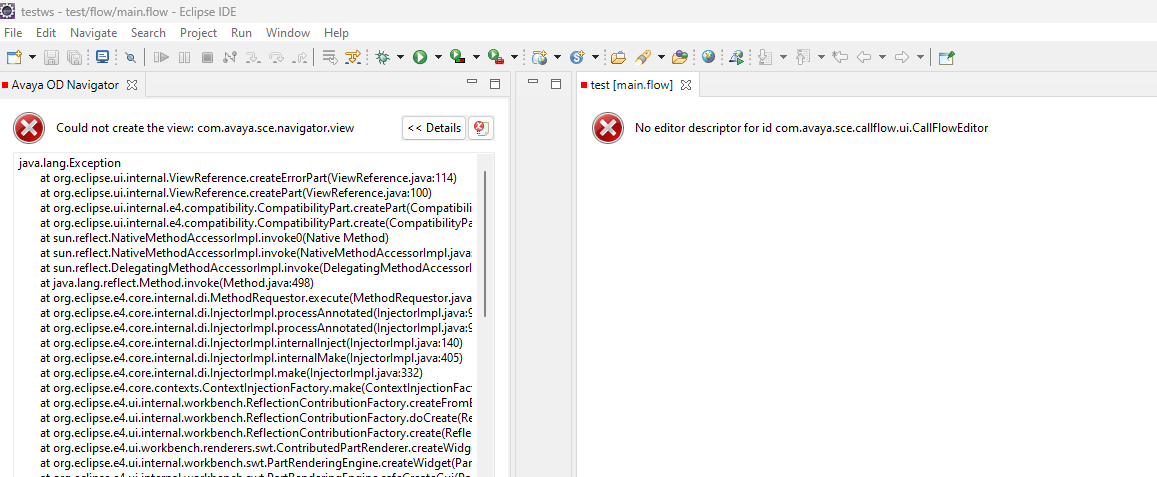Click the Resume debug icon

tap(162, 57)
